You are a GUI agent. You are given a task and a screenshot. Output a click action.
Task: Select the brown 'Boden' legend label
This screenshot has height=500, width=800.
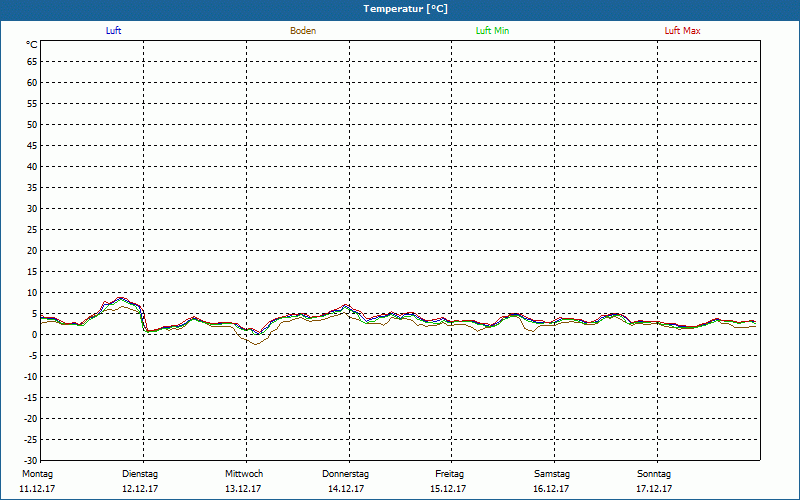click(x=303, y=31)
